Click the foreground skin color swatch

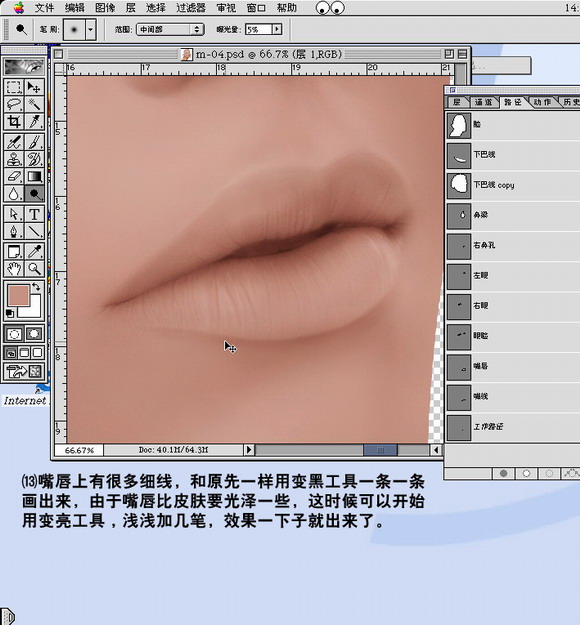point(18,295)
